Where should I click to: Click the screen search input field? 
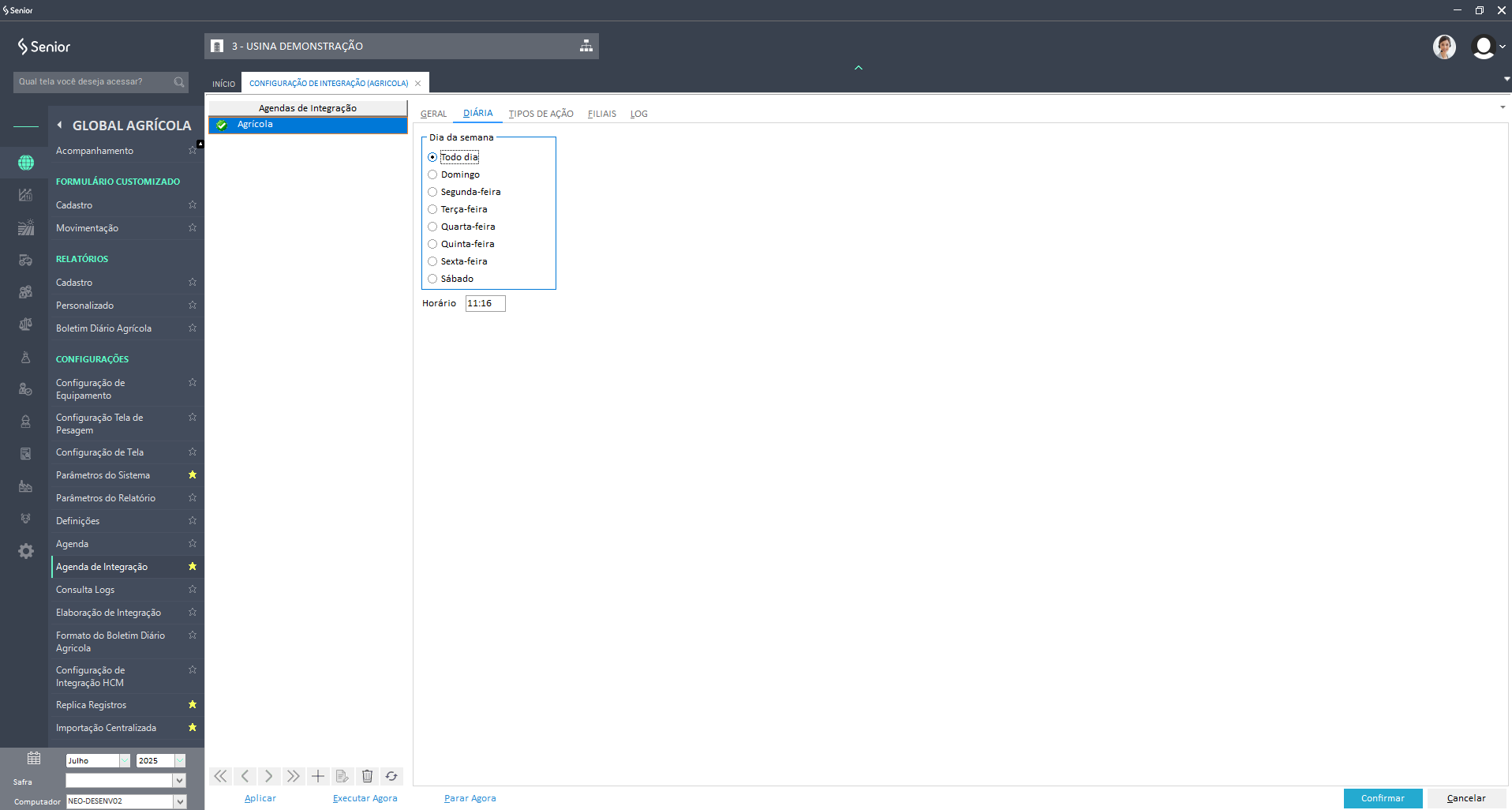[93, 82]
